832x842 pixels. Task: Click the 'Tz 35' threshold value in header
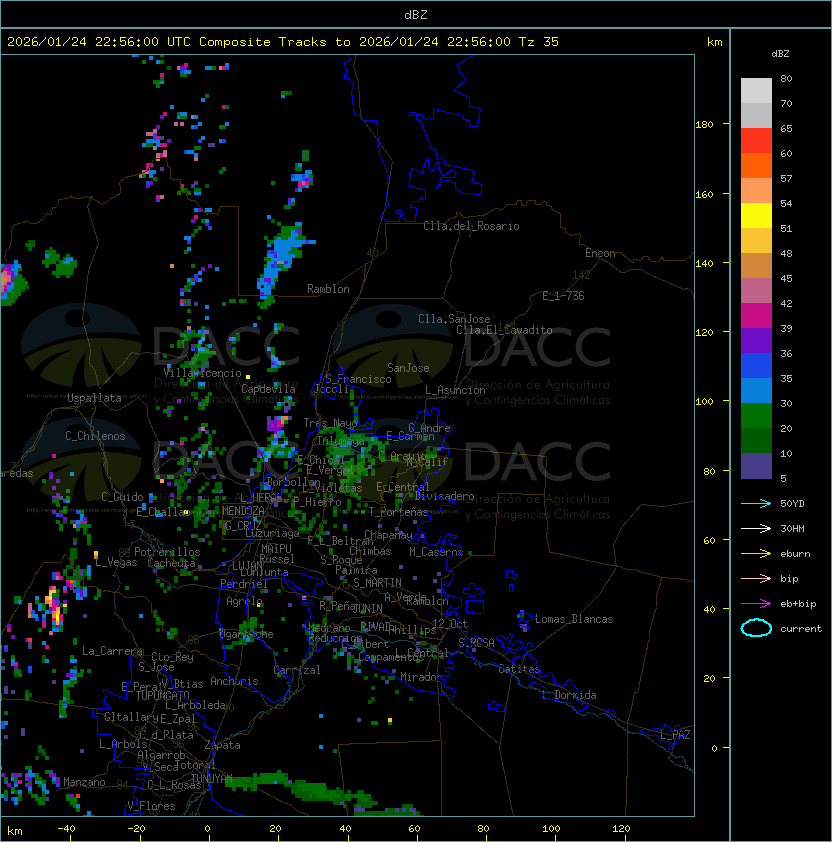539,42
